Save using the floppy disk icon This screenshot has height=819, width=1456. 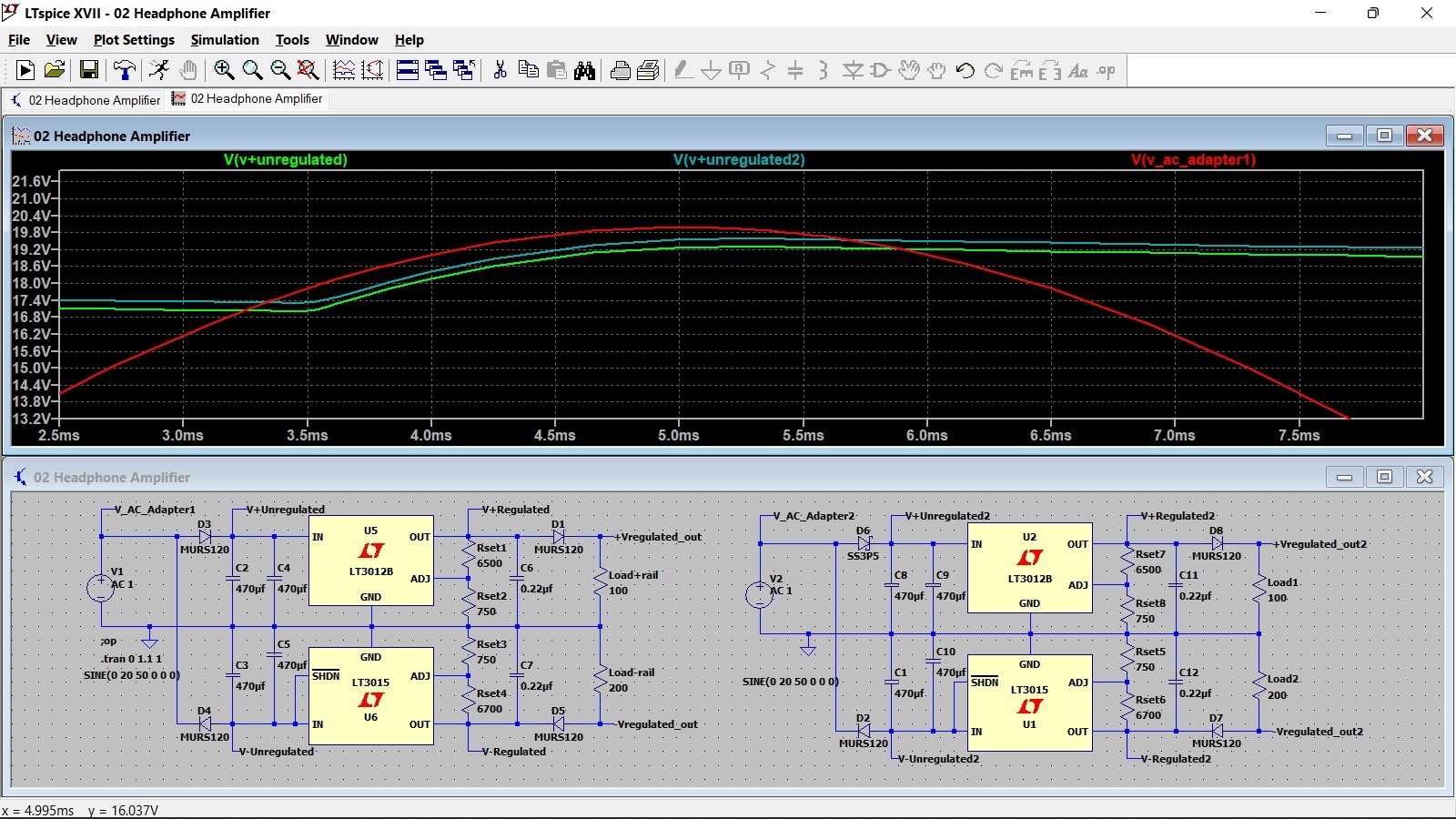click(x=89, y=70)
